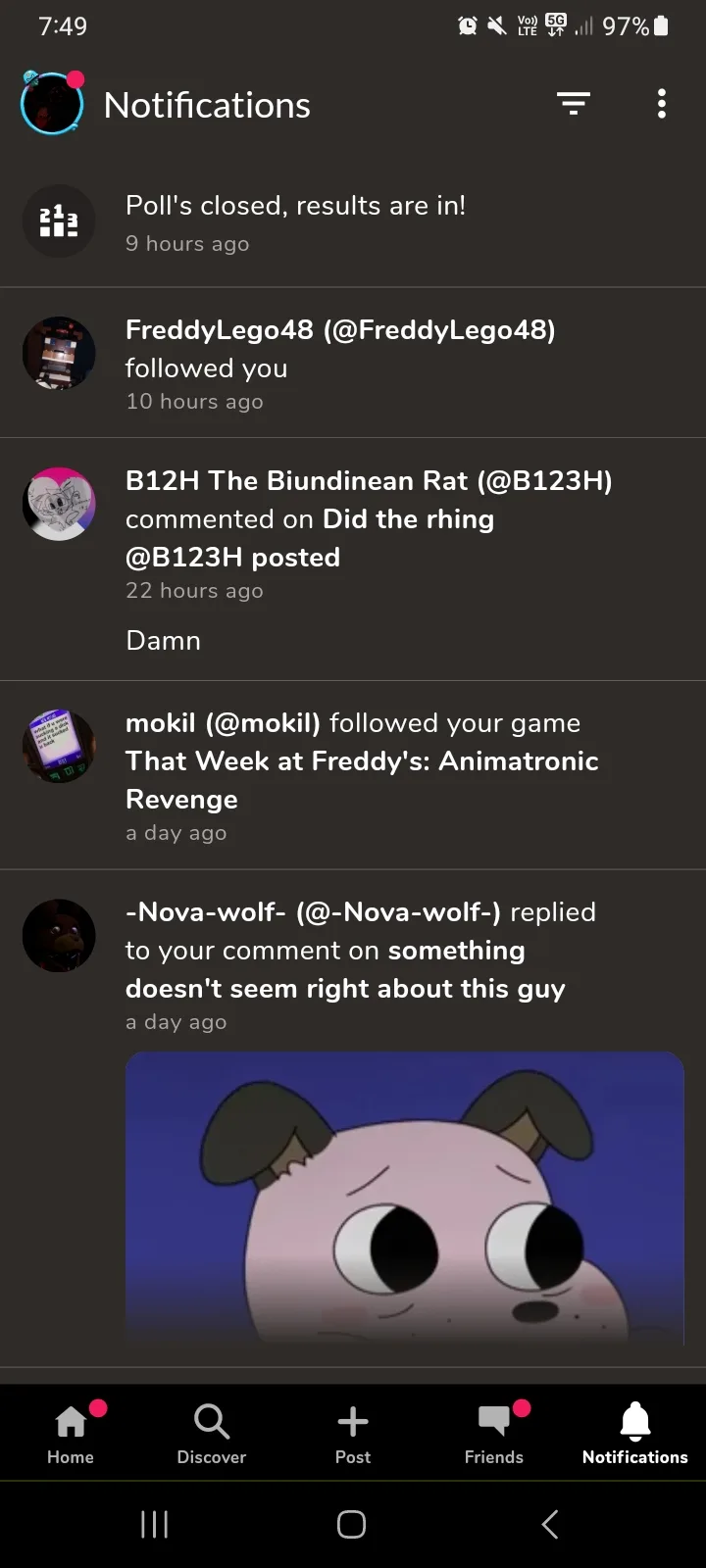Open FreddyLego48's profile avatar
Viewport: 706px width, 1568px height.
pyautogui.click(x=59, y=353)
